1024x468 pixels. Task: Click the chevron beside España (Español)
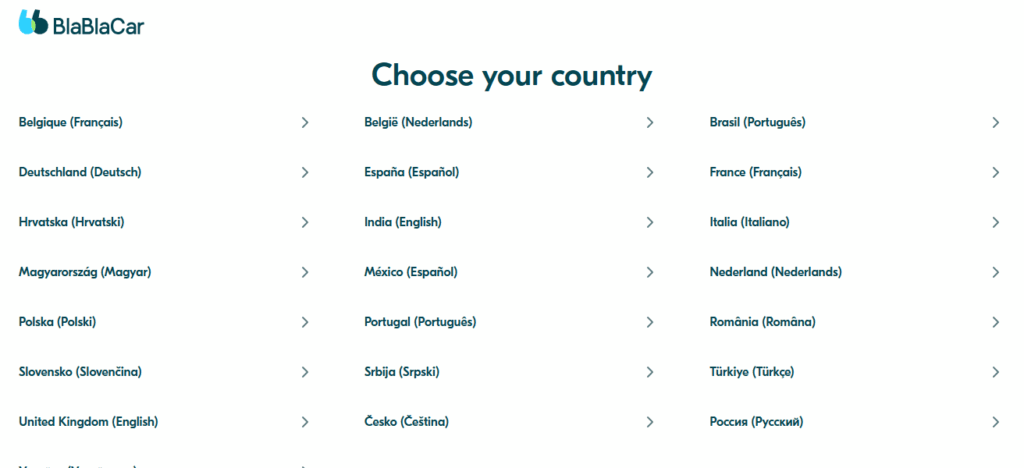[x=650, y=172]
